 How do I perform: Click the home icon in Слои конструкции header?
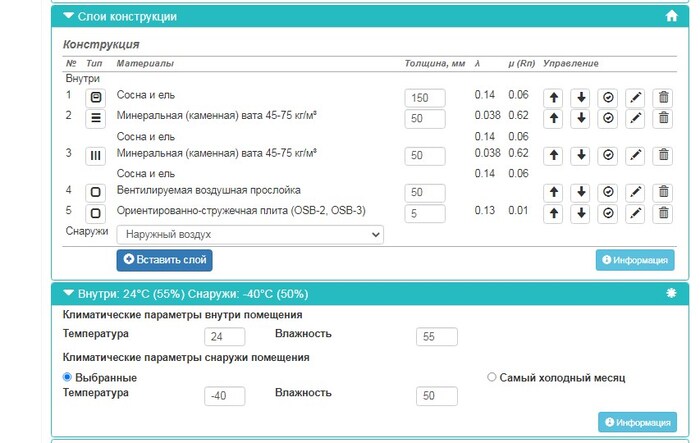click(x=672, y=16)
